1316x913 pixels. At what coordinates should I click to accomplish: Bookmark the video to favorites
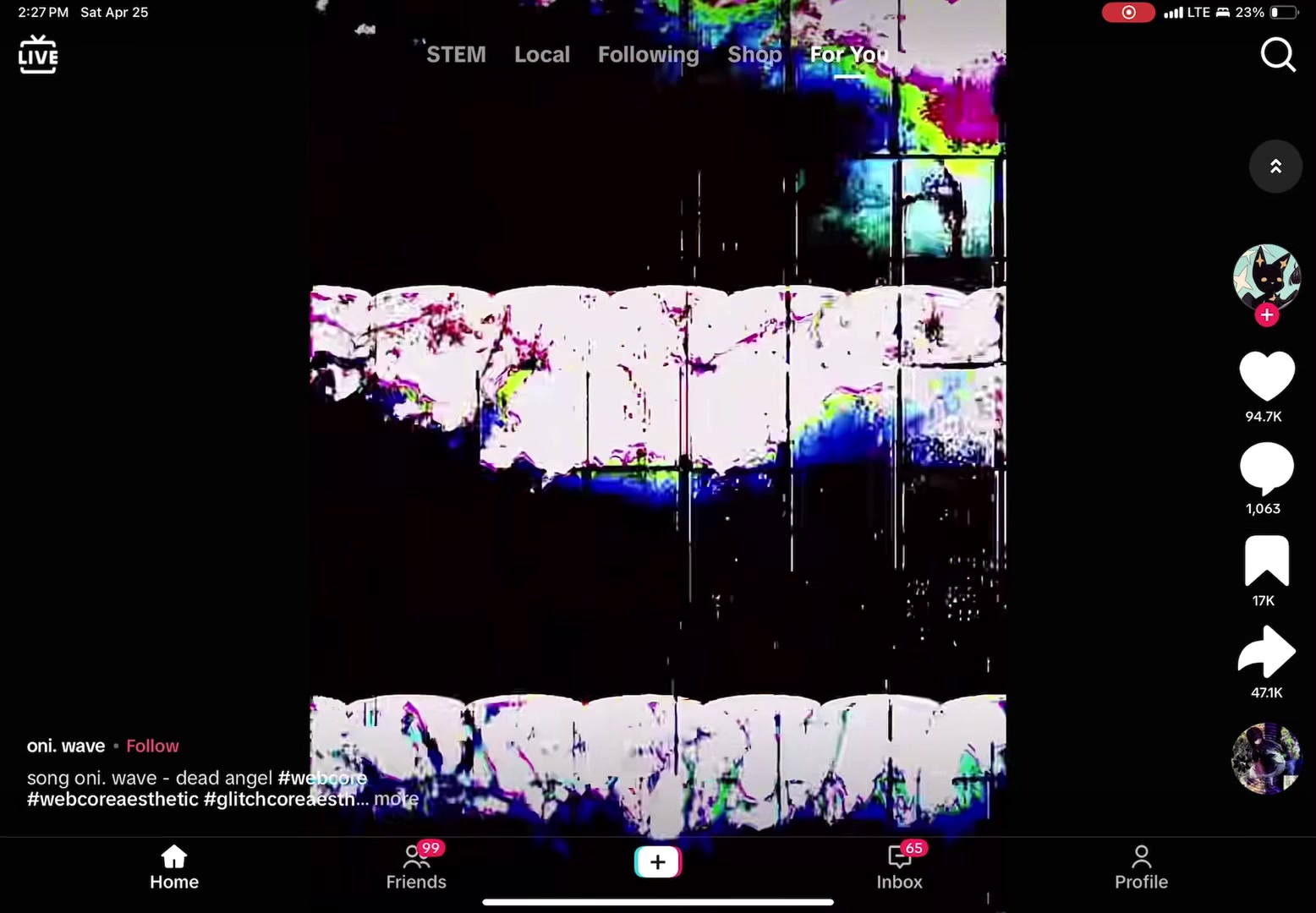click(1266, 560)
